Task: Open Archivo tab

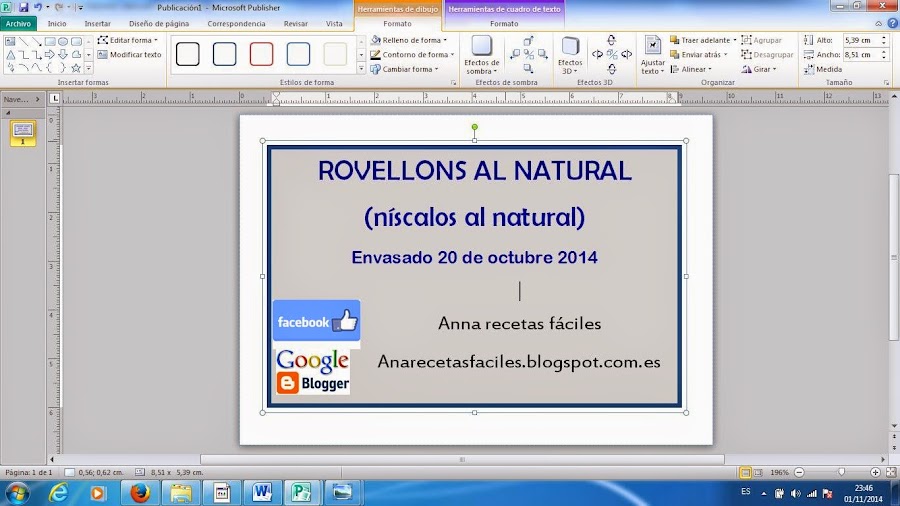Action: 18,24
